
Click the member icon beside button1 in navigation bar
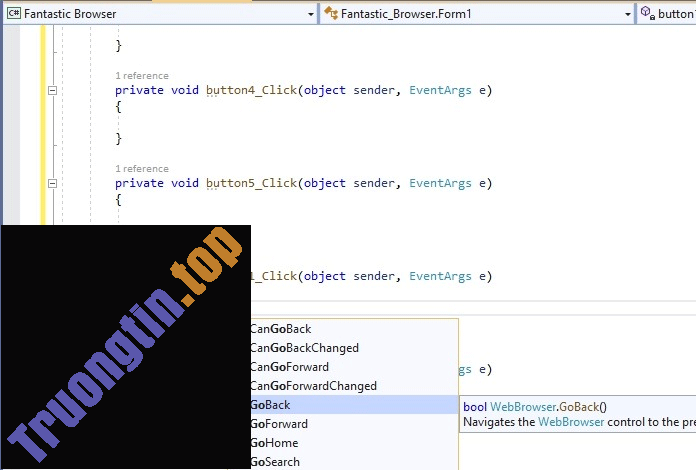pos(647,14)
